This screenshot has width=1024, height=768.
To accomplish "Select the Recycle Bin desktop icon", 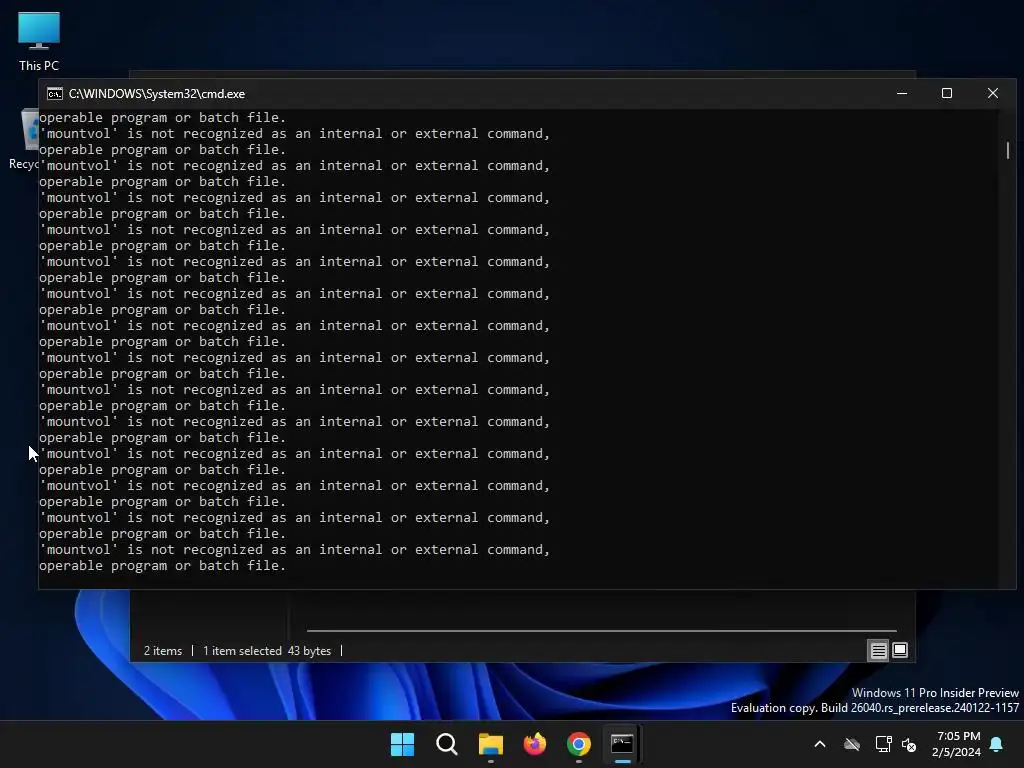I will coord(24,139).
